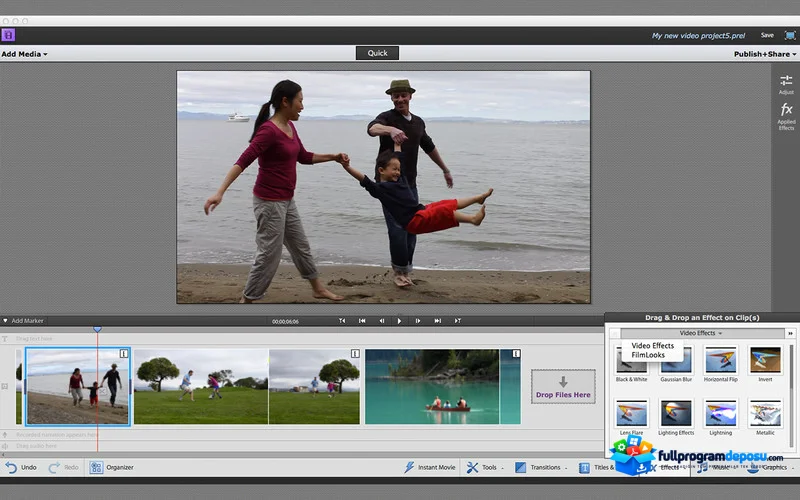This screenshot has width=800, height=500.
Task: Click the audio track speaker icon
Action: coord(5,446)
